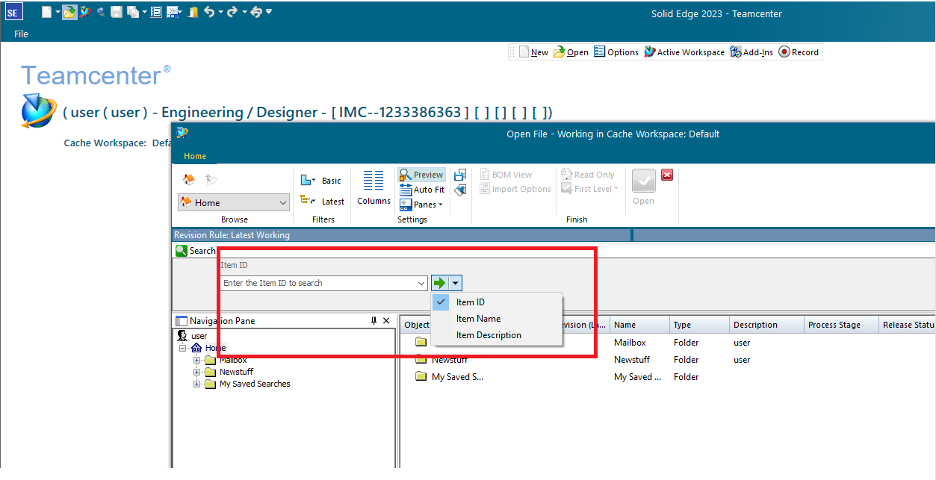936x480 pixels.
Task: Click the greyed up-folder icon in Browse
Action: [x=211, y=179]
